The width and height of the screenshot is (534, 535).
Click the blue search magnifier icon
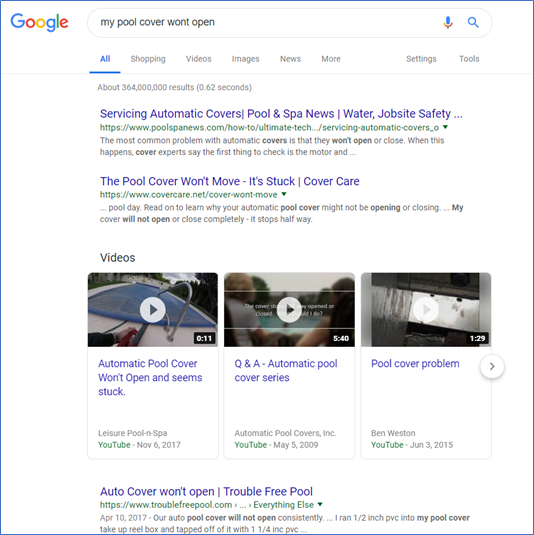point(473,23)
